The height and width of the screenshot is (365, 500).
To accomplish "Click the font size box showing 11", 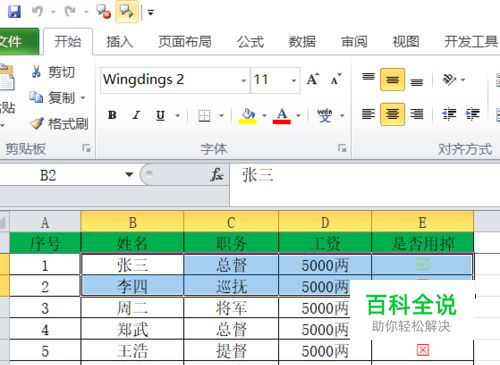I will [x=270, y=80].
